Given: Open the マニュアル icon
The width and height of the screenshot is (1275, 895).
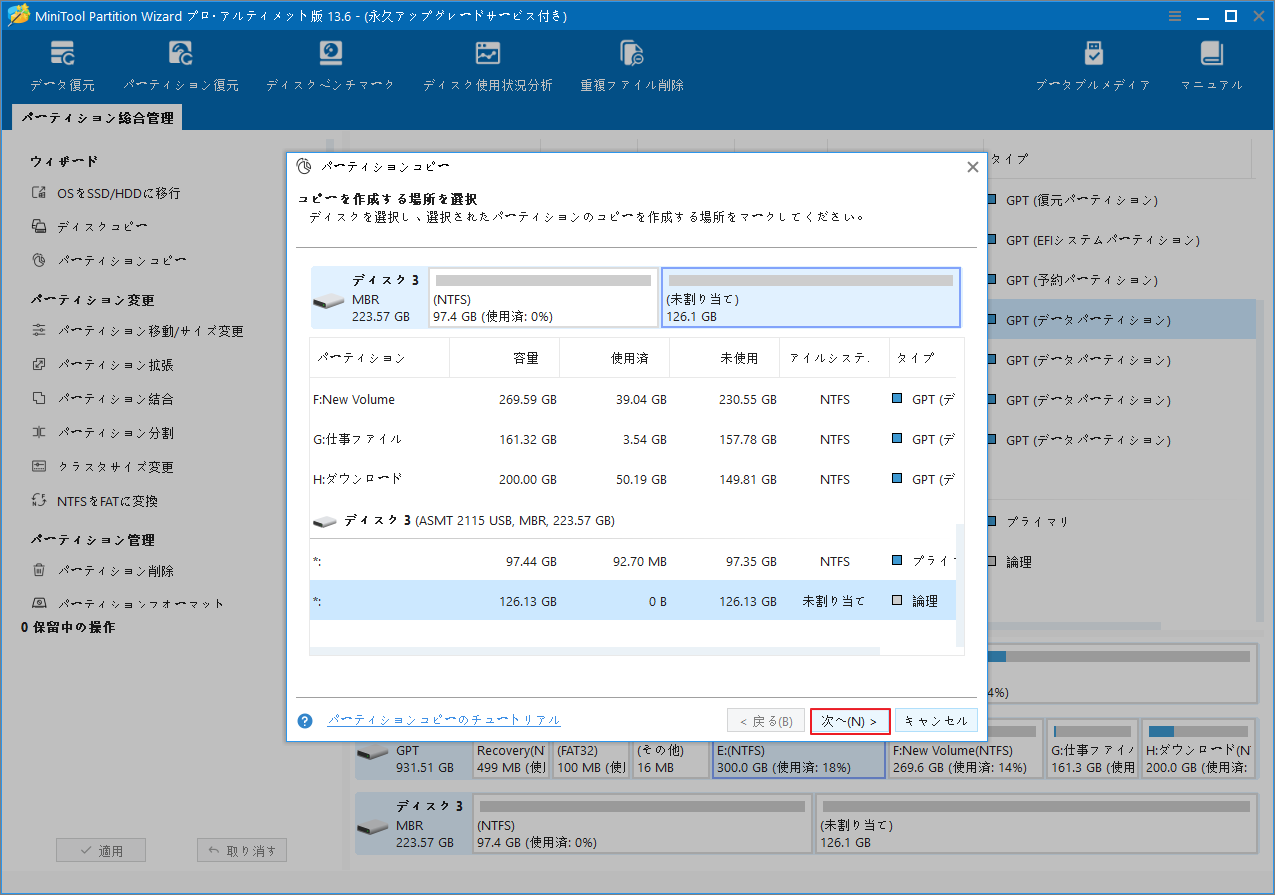Looking at the screenshot, I should click(x=1211, y=53).
